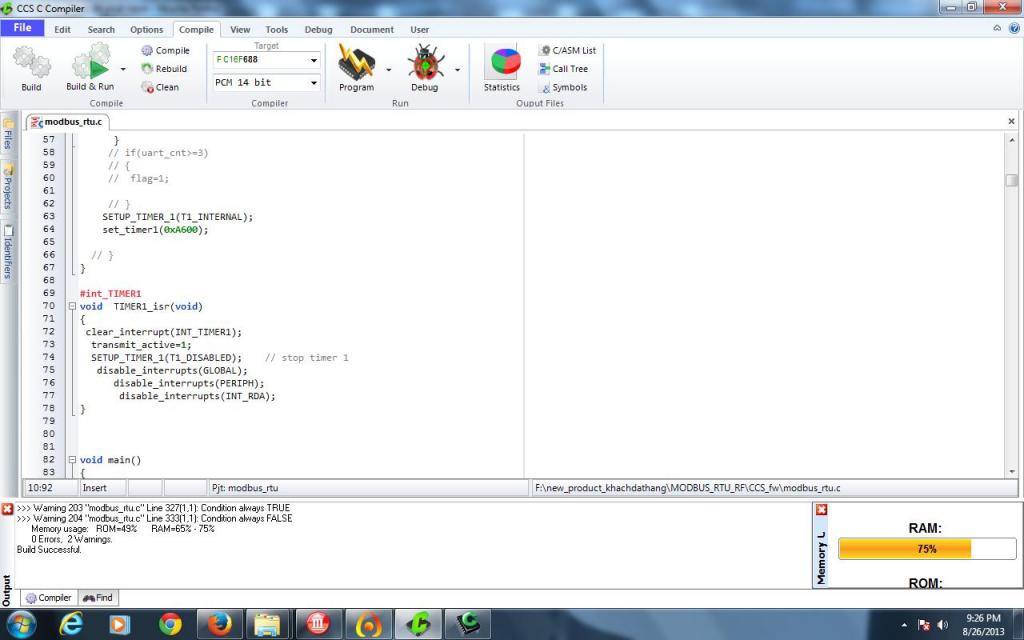Open Firefox from the taskbar

tap(219, 624)
